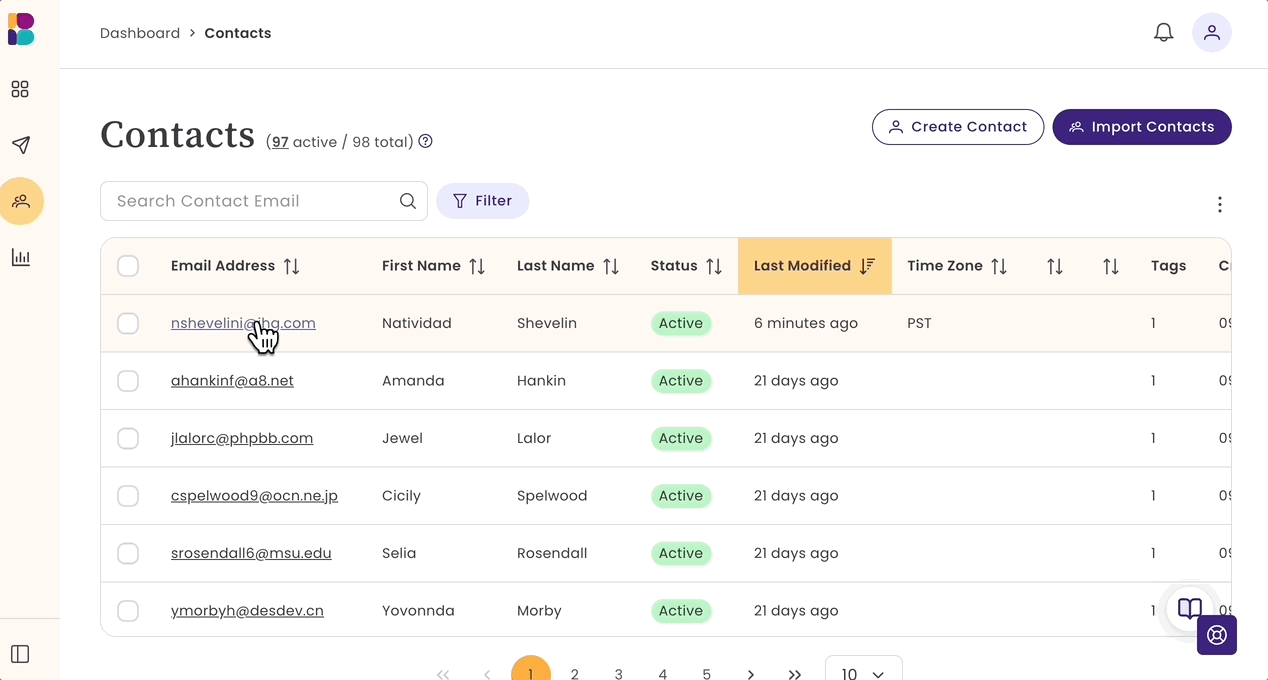The height and width of the screenshot is (680, 1268).
Task: Select the paper plane campaigns icon
Action: [20, 145]
